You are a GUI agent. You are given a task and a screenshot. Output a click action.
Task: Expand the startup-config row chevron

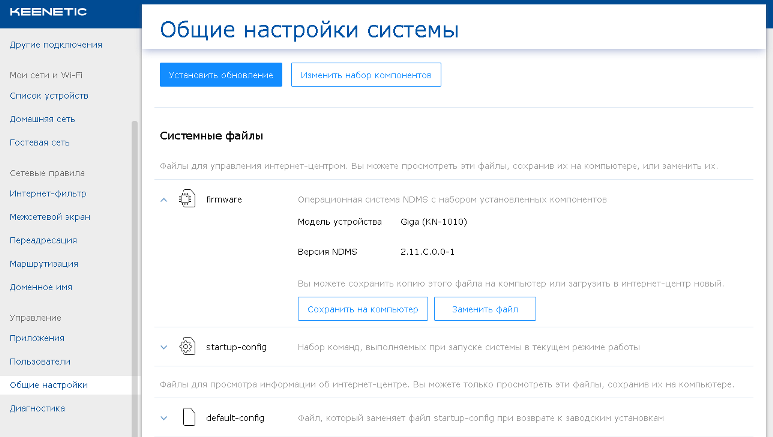tap(164, 347)
